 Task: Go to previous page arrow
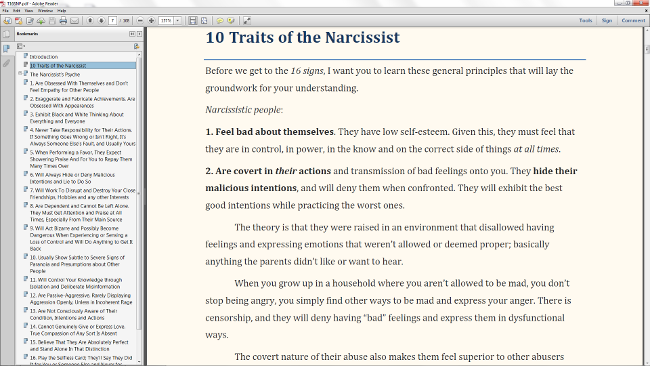click(90, 20)
